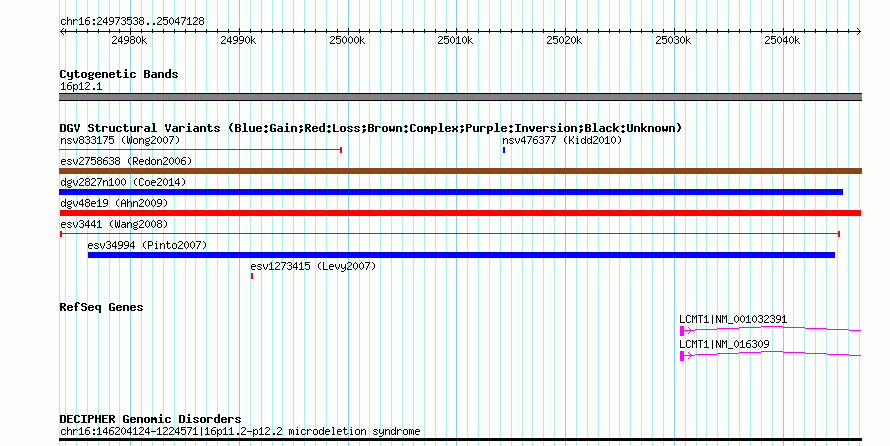Click the DECIPHER Genomic Disorders track title

click(150, 419)
